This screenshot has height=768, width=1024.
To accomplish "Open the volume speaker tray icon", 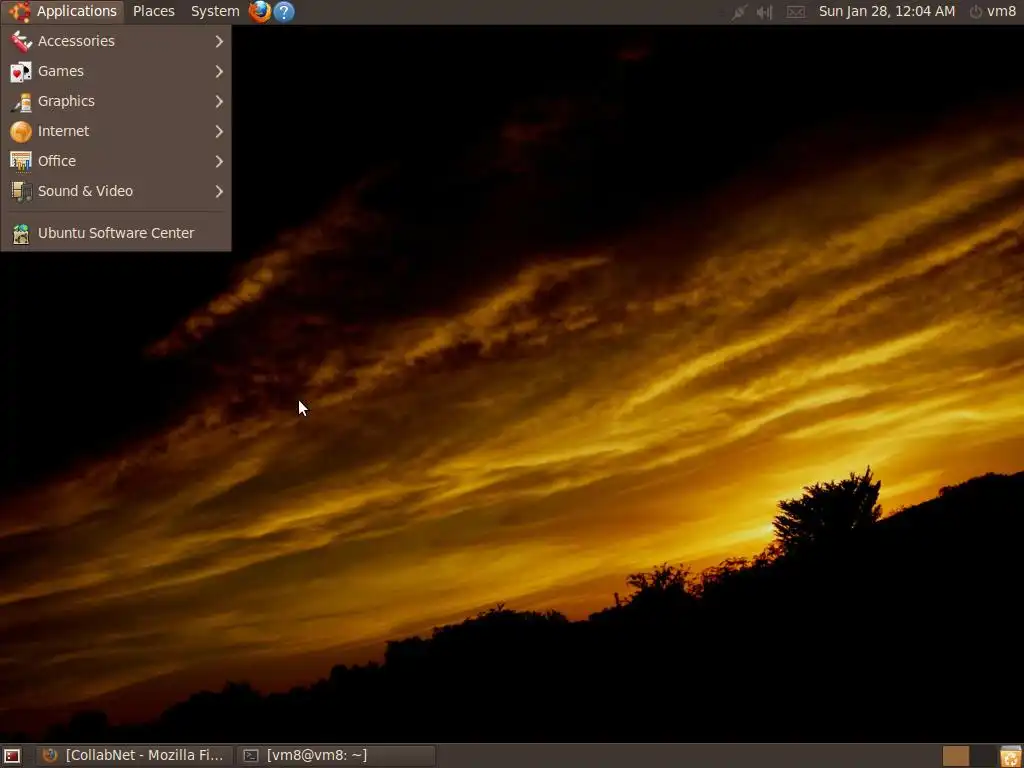I will [764, 12].
